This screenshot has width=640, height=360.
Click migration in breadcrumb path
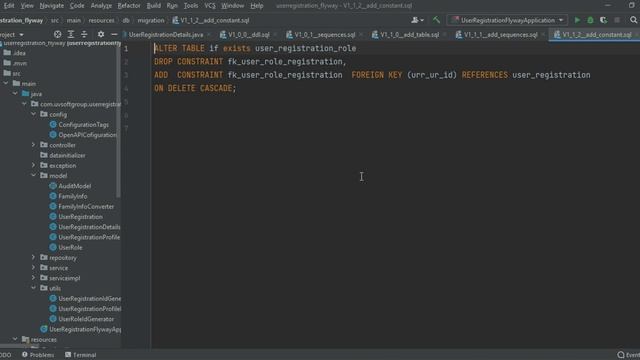click(x=151, y=20)
